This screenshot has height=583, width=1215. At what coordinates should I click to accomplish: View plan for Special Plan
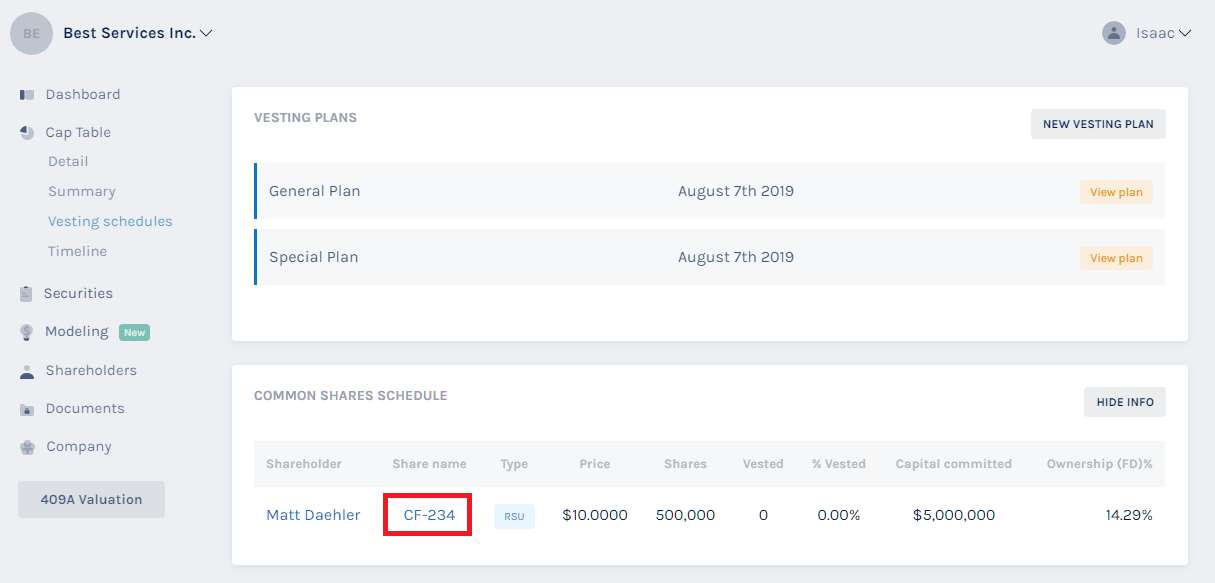pos(1116,258)
